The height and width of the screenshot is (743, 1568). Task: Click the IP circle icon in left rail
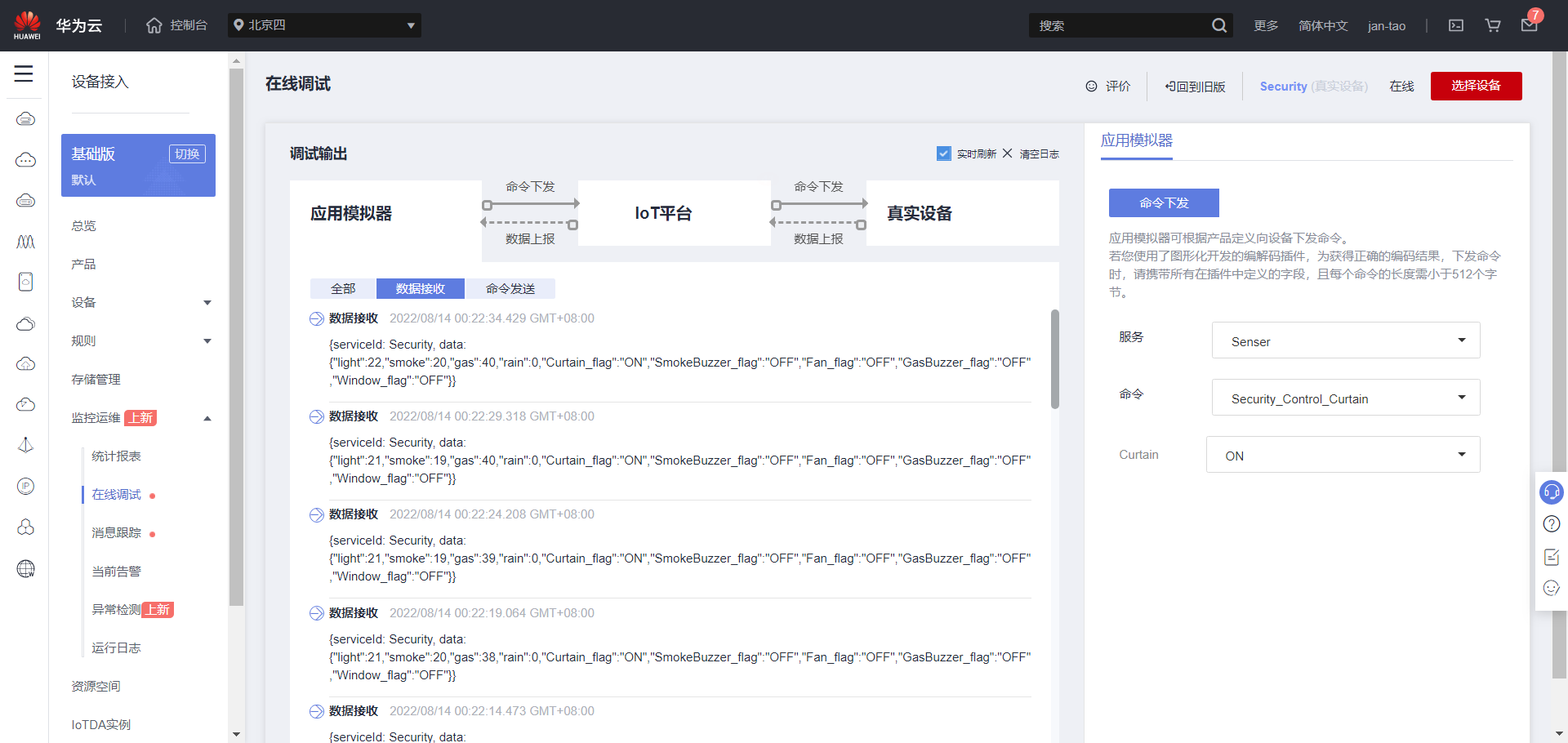tap(25, 487)
